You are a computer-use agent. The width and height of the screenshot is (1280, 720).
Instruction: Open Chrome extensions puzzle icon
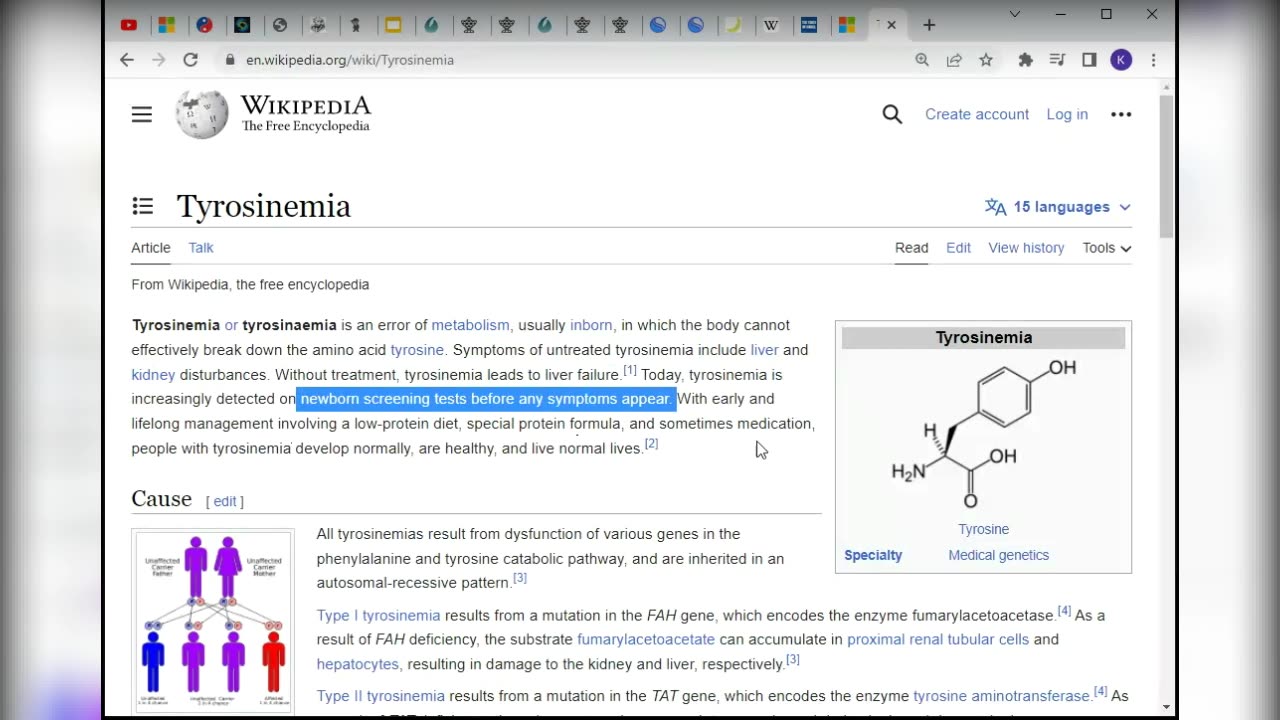1025,60
